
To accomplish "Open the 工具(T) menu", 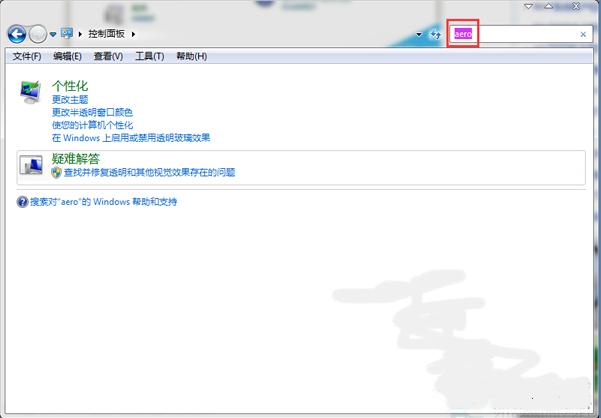I will click(x=149, y=56).
